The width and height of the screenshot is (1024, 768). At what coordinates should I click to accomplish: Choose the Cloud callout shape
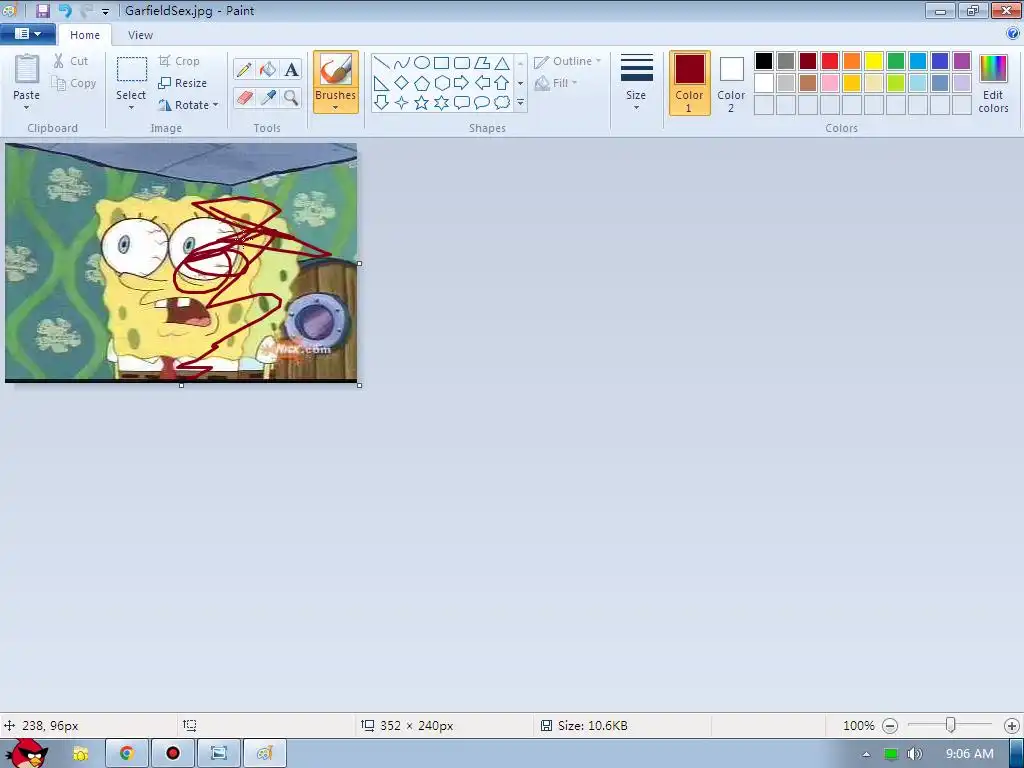click(x=502, y=103)
